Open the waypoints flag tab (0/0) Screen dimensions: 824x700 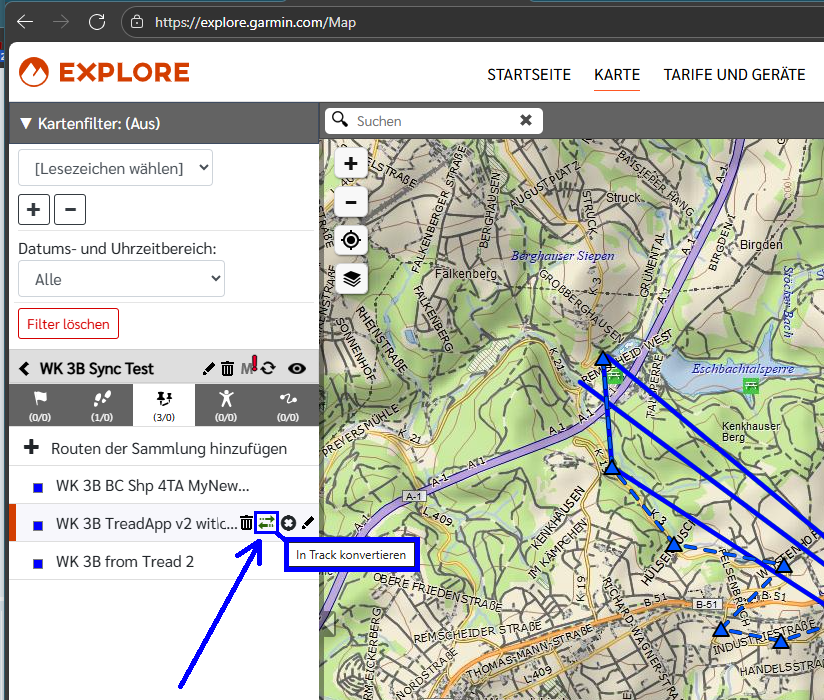(40, 405)
